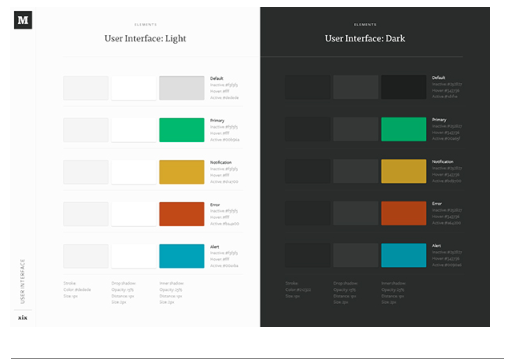
Task: Click the 'Notification' label in Light UI
Action: 221,162
